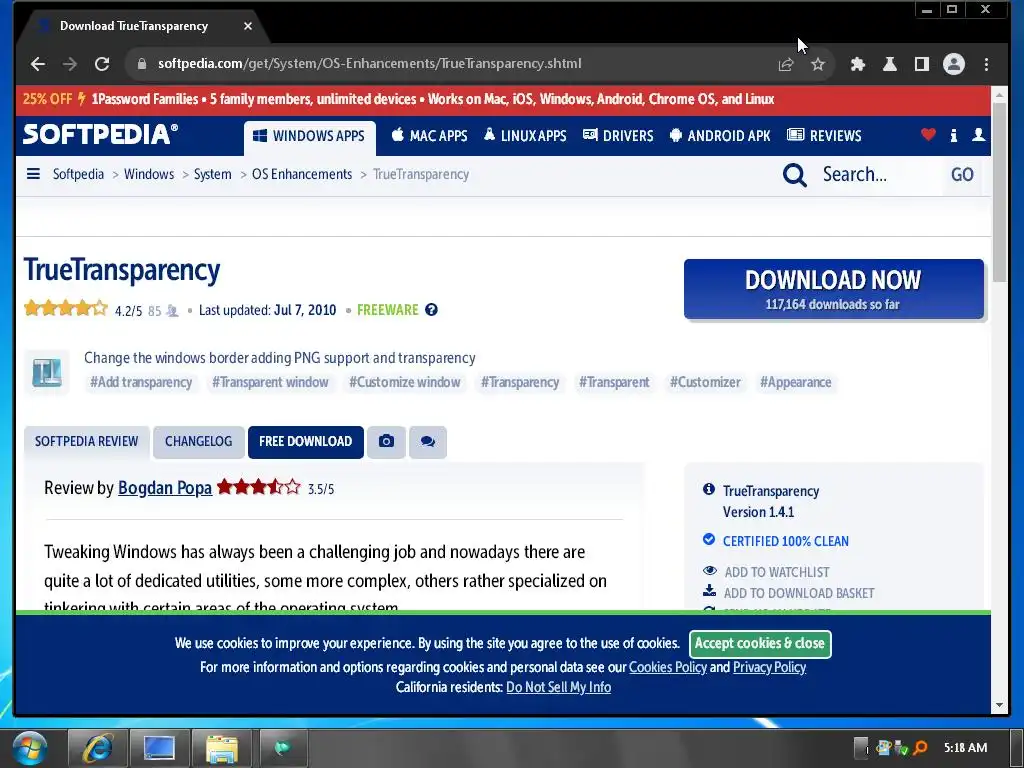Click the Softpedia breadcrumb link
The image size is (1024, 768).
point(78,174)
